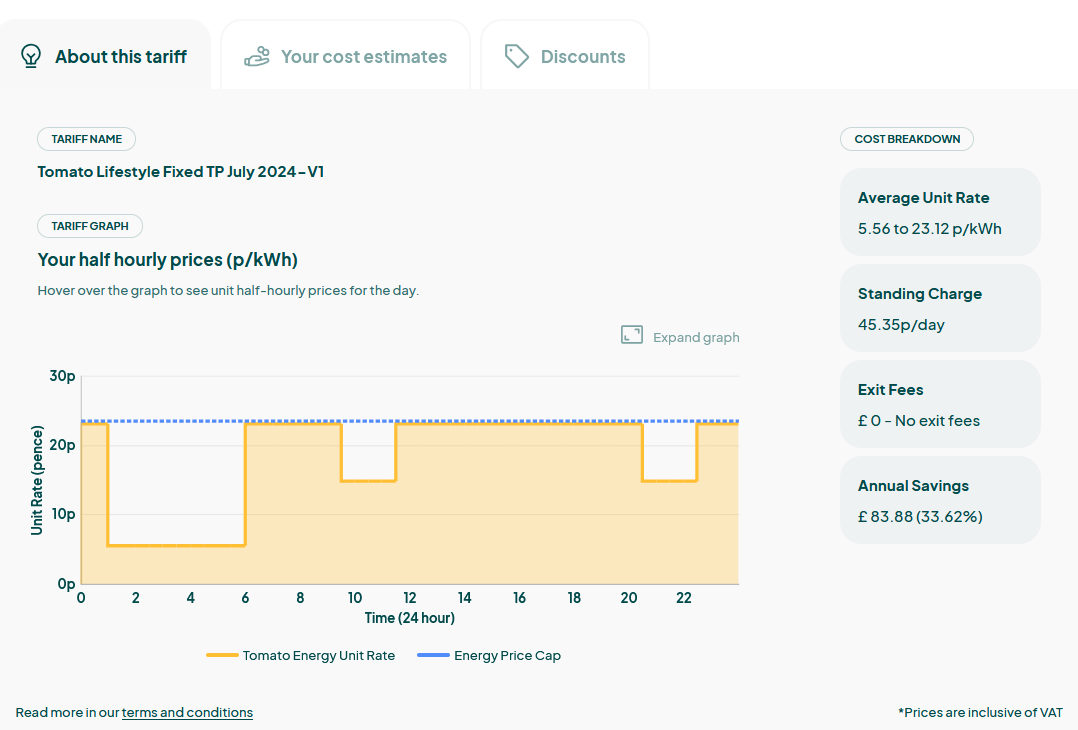The height and width of the screenshot is (730, 1078).
Task: Click the lightbulb icon on About tab
Action: click(31, 56)
